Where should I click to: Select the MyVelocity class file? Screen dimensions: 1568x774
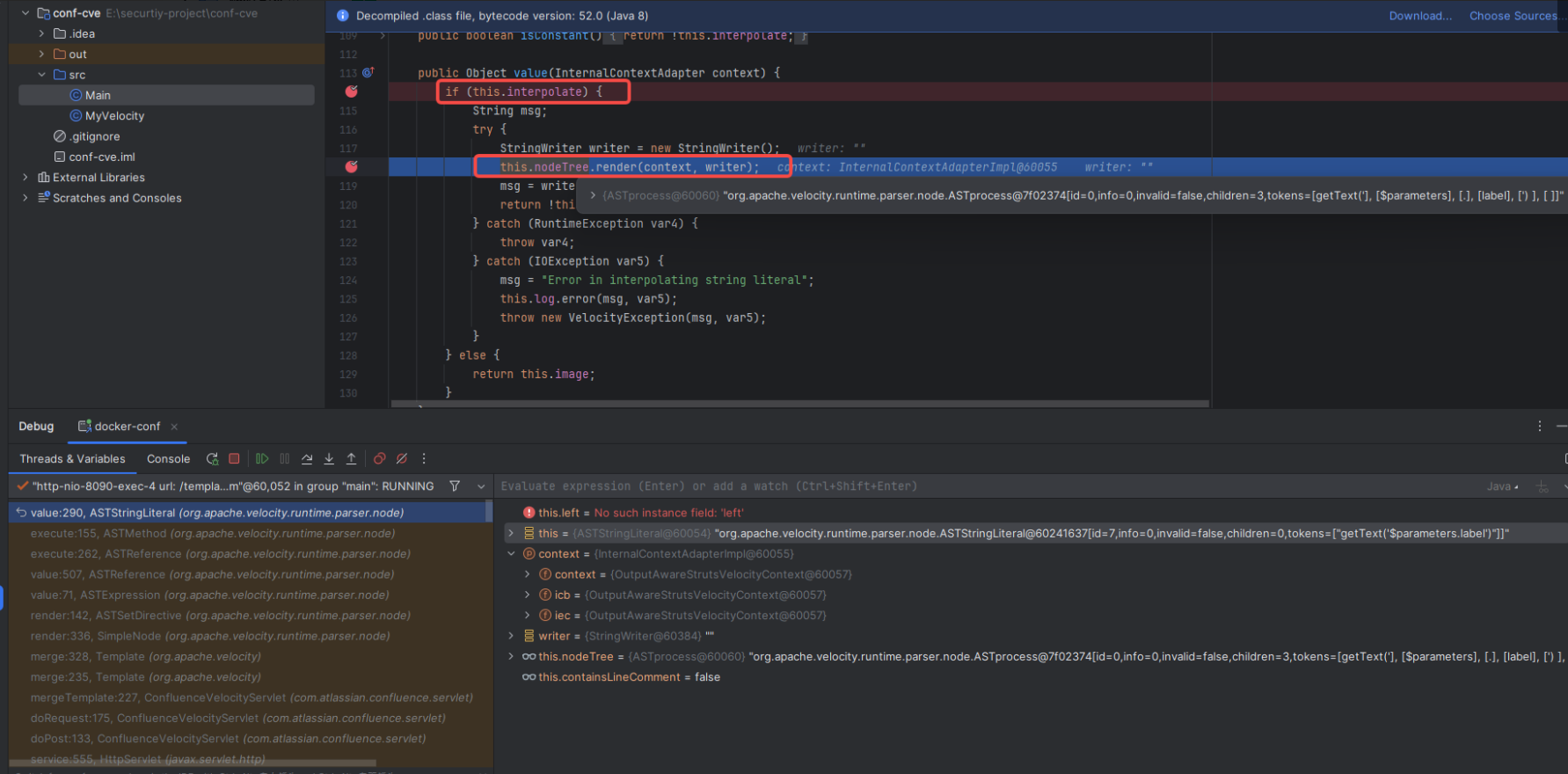click(x=114, y=116)
